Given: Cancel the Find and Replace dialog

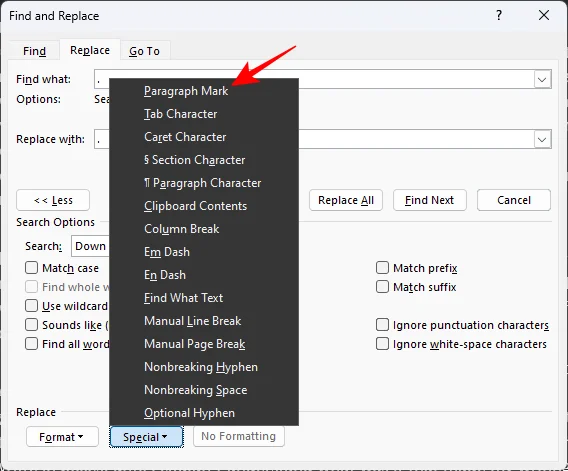Looking at the screenshot, I should click(514, 200).
